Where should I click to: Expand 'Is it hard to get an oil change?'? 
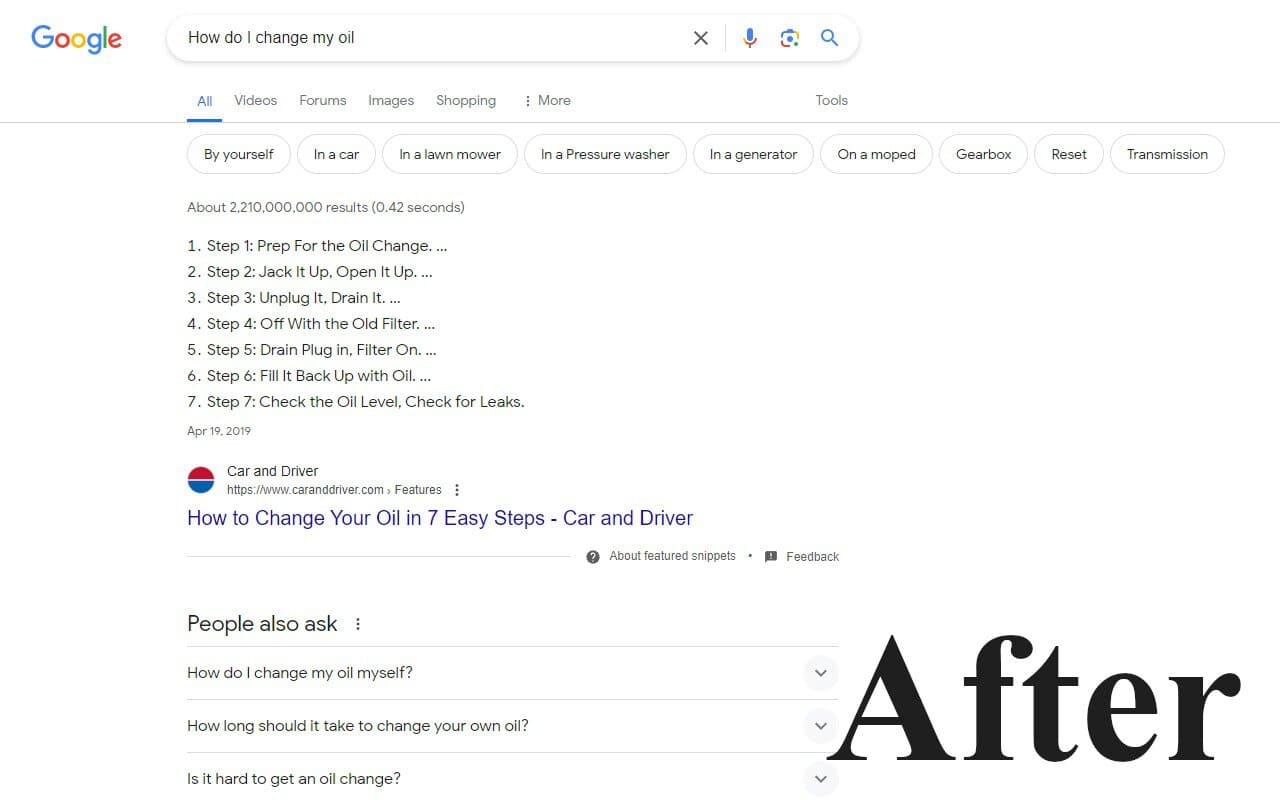coord(820,779)
